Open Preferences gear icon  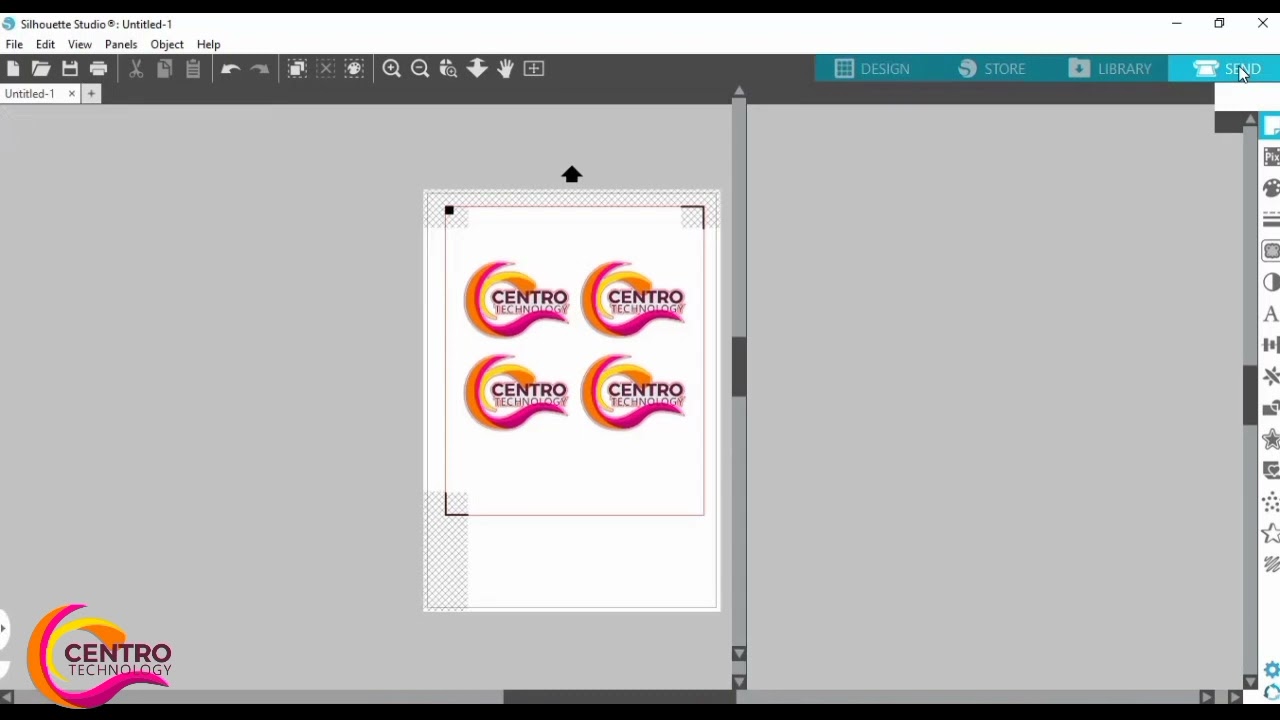(1272, 670)
